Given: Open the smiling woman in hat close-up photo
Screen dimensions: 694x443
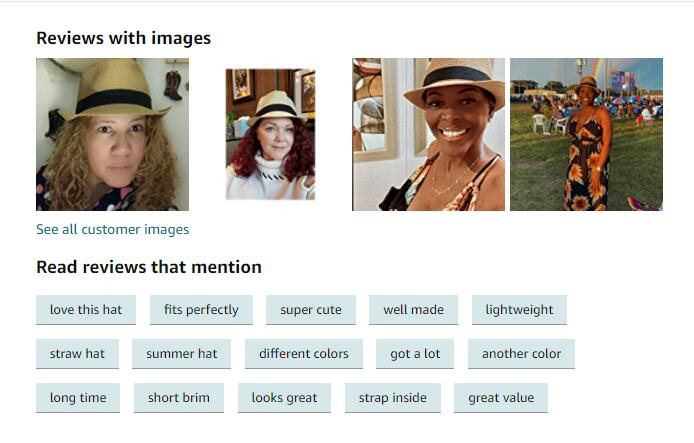Looking at the screenshot, I should click(x=428, y=134).
